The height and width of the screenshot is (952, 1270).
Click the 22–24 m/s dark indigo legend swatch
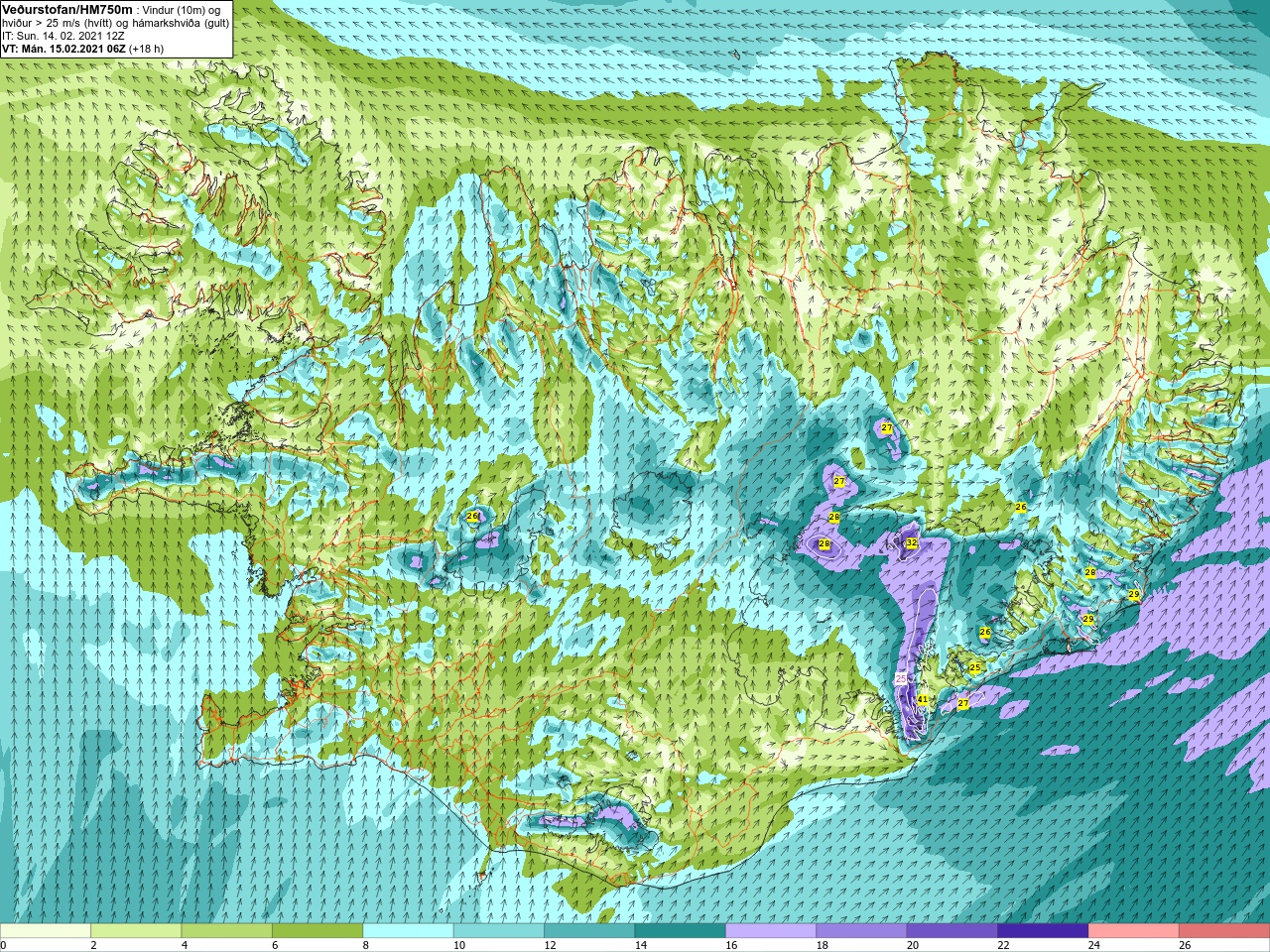[x=1044, y=932]
